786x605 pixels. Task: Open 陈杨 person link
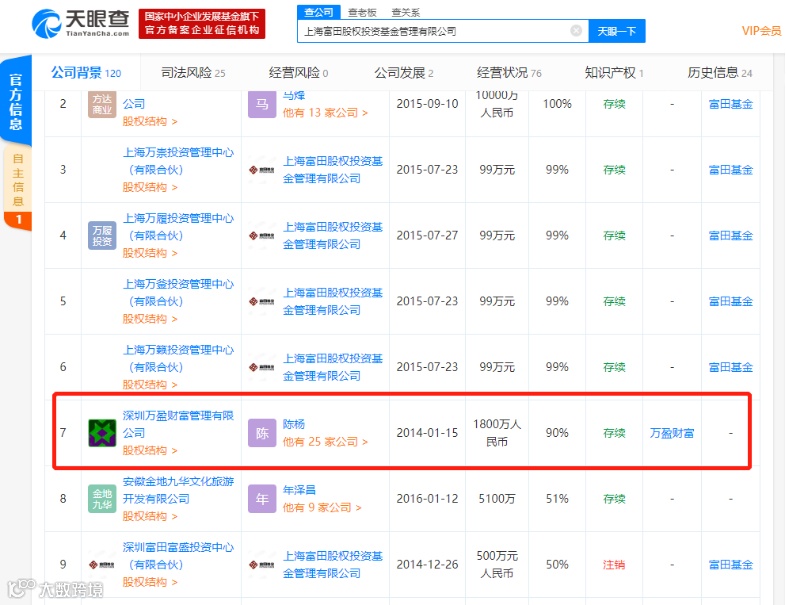coord(294,424)
